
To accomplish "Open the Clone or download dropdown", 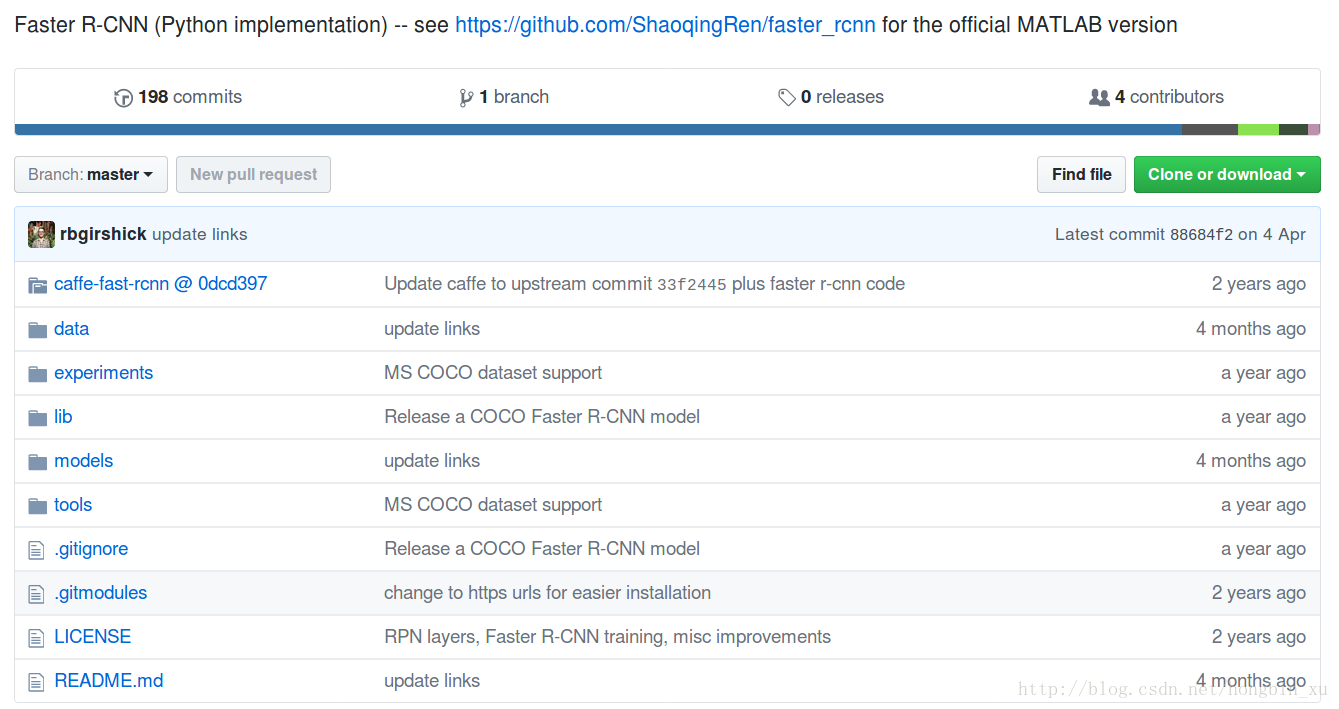I will [1227, 174].
